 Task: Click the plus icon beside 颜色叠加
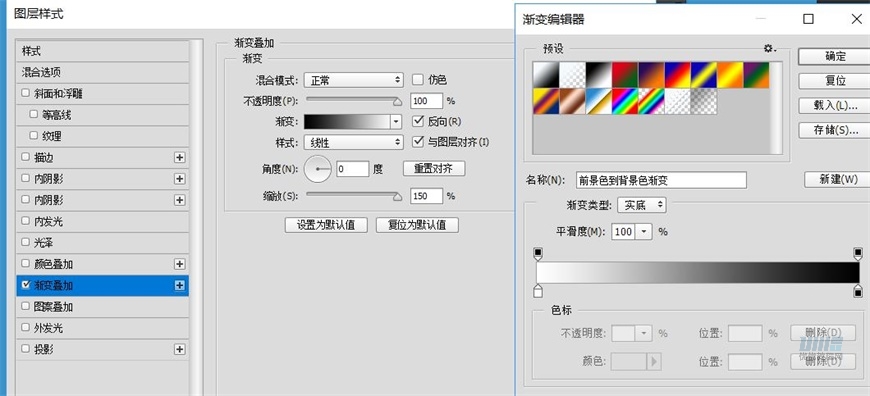tap(179, 264)
